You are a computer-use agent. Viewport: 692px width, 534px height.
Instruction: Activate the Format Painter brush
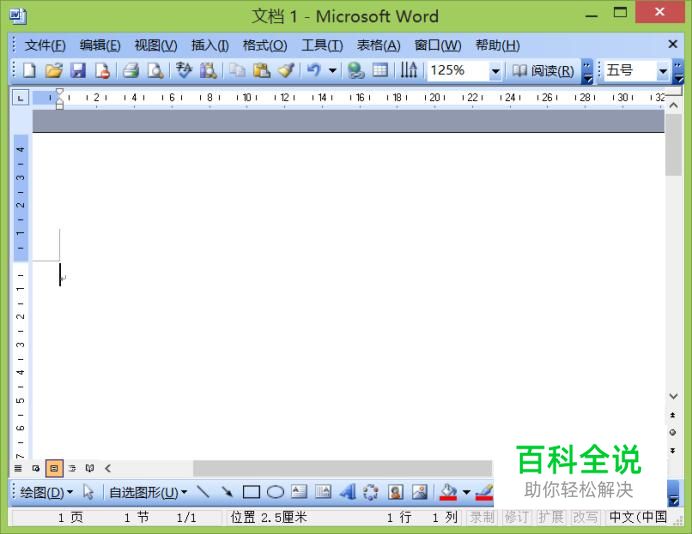286,71
